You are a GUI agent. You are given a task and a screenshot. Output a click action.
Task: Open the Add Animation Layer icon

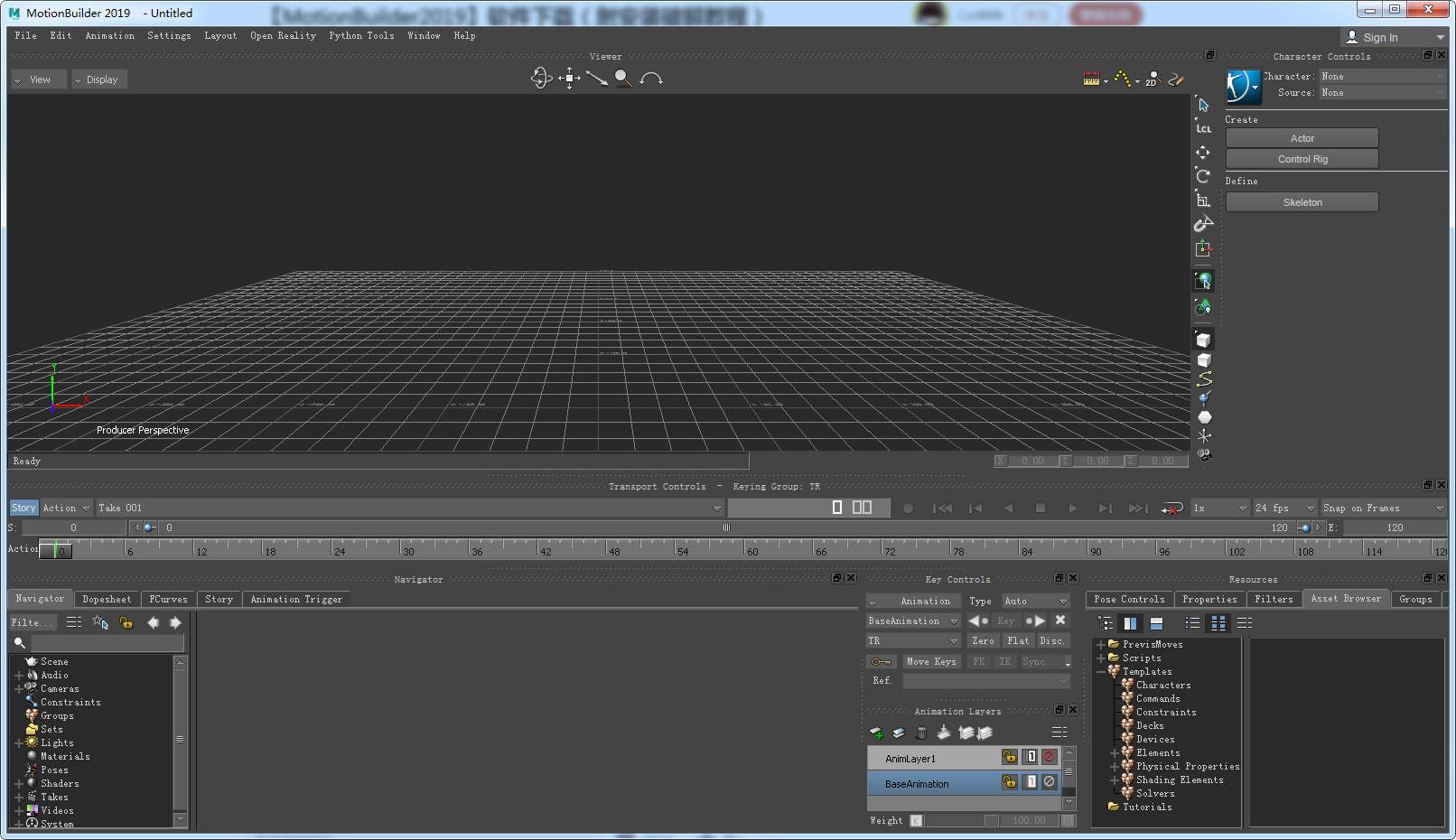point(875,733)
